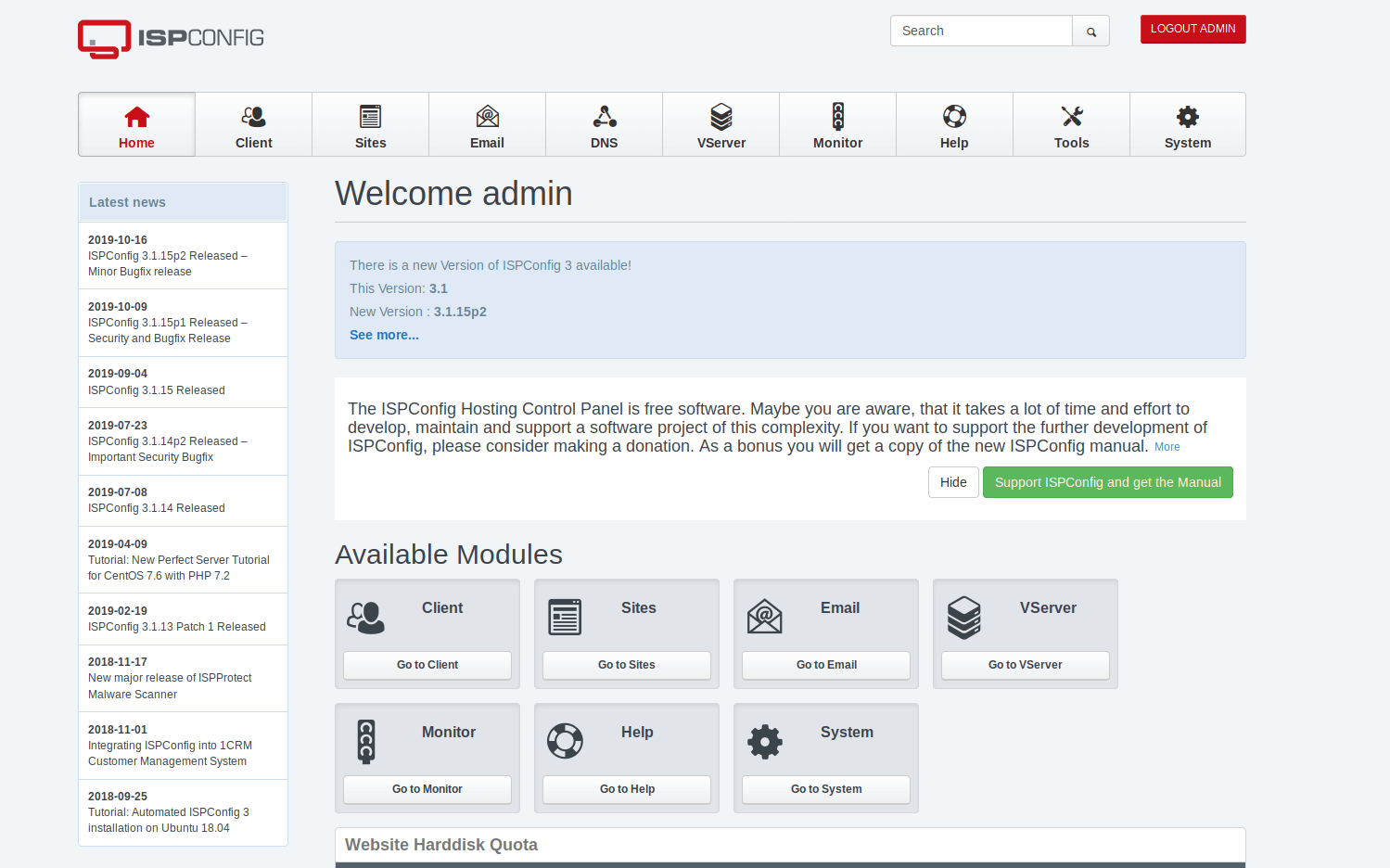
Task: Switch to the Home tab
Action: click(x=136, y=125)
